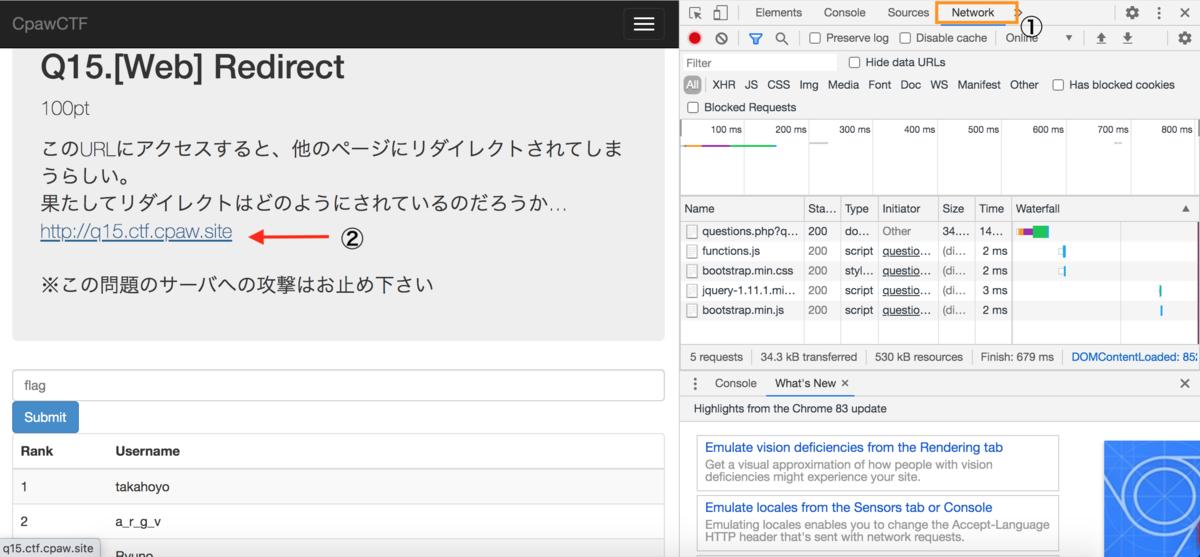This screenshot has height=557, width=1200.
Task: Toggle the device toolbar icon
Action: pos(720,13)
